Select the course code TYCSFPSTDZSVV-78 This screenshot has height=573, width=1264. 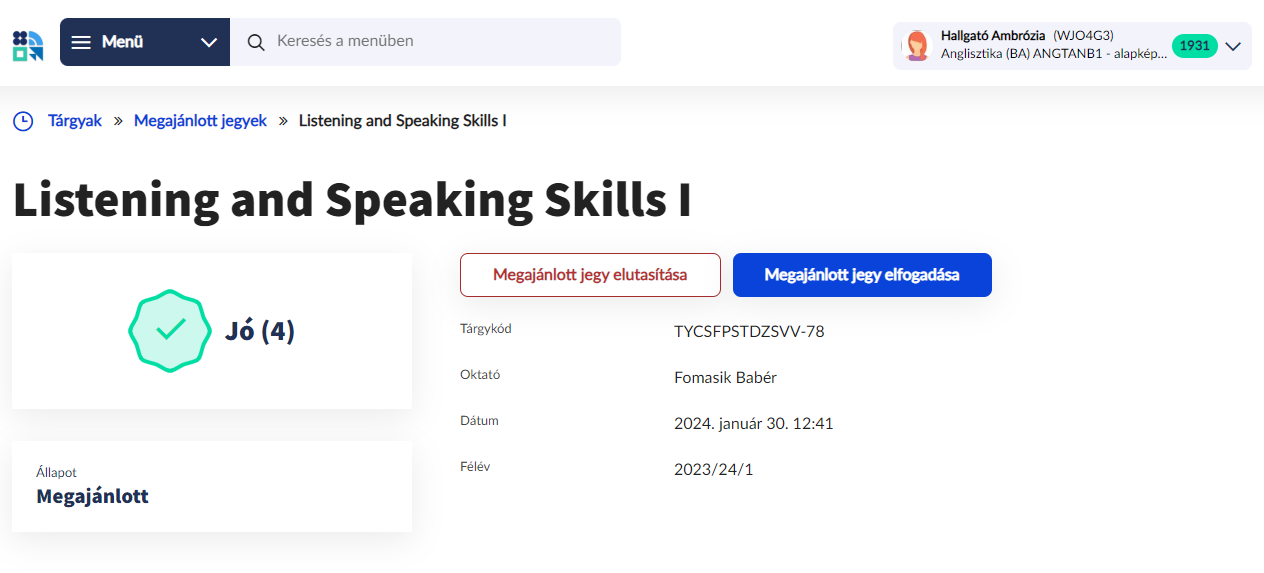pos(749,332)
